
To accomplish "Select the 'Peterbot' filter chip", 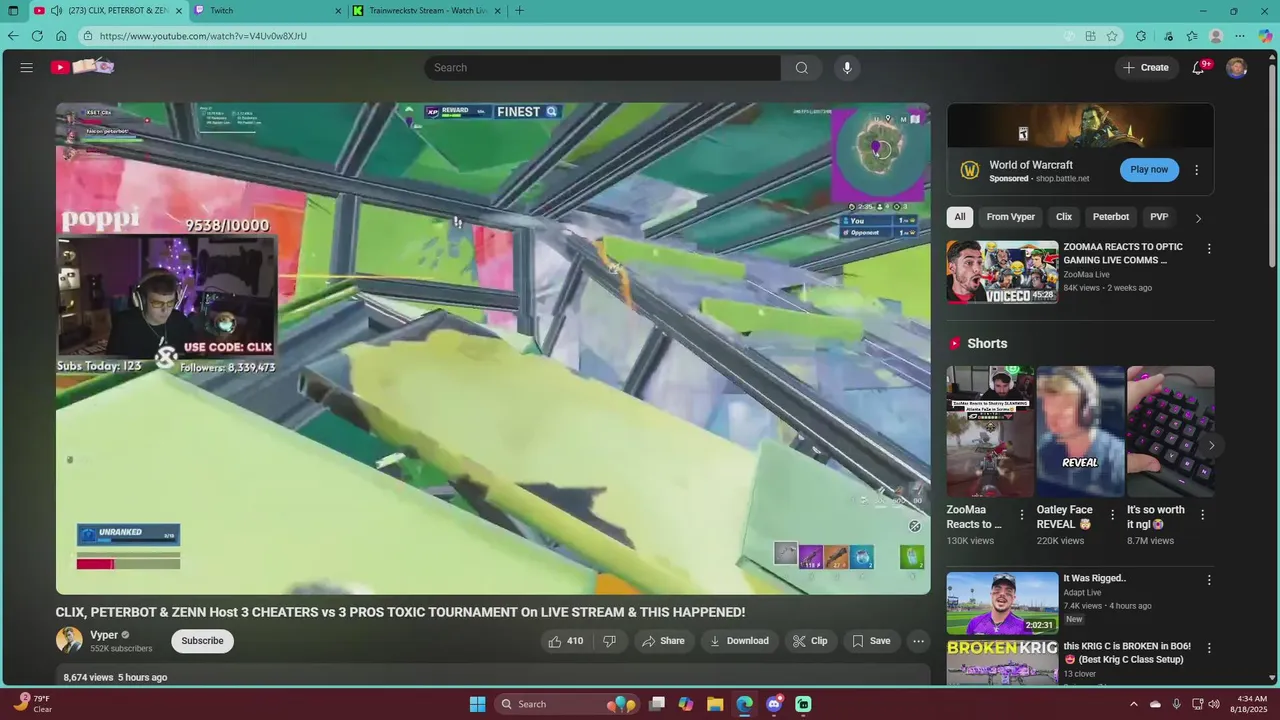I will [x=1111, y=217].
